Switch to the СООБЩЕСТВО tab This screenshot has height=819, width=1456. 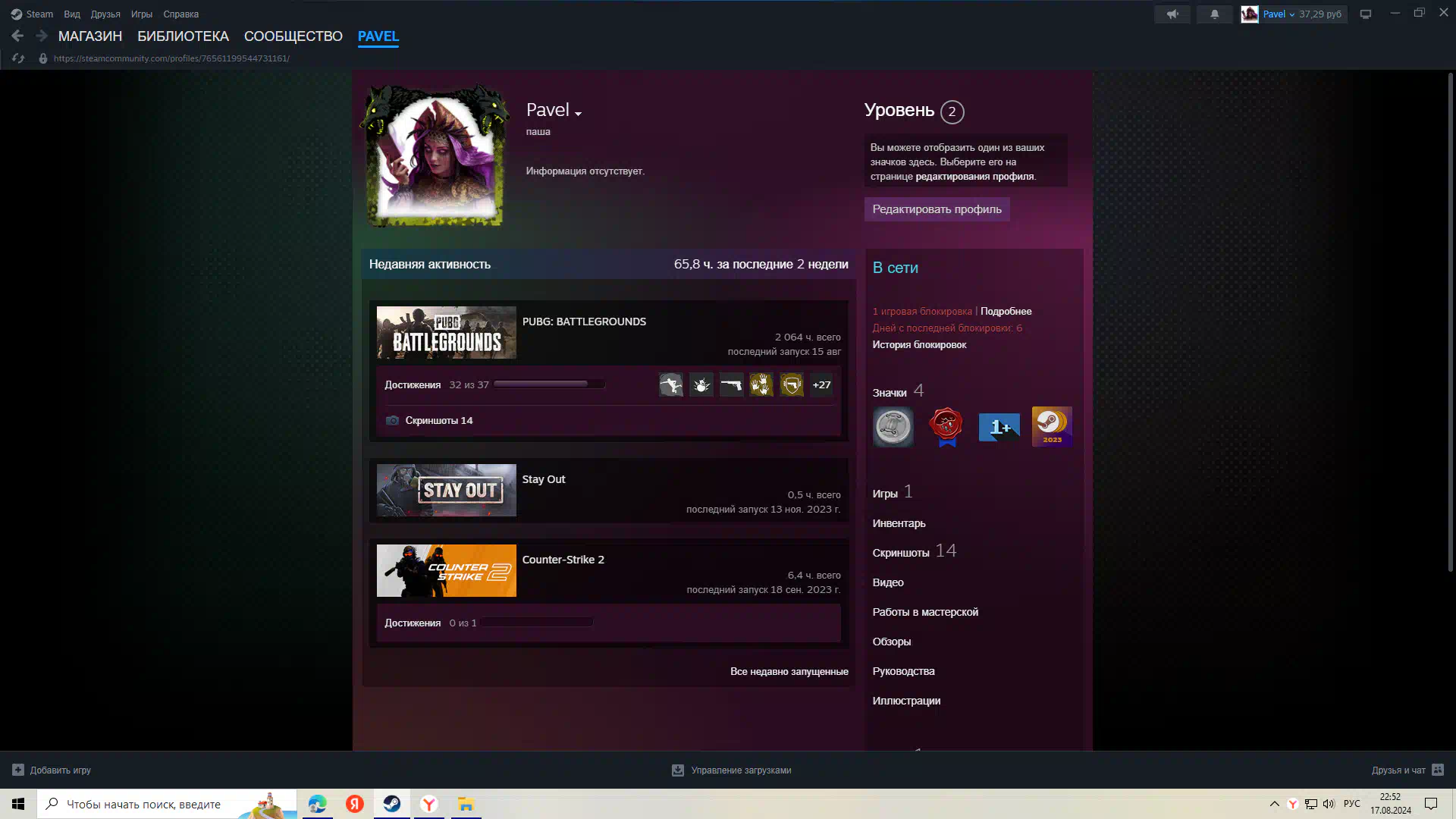(x=293, y=36)
